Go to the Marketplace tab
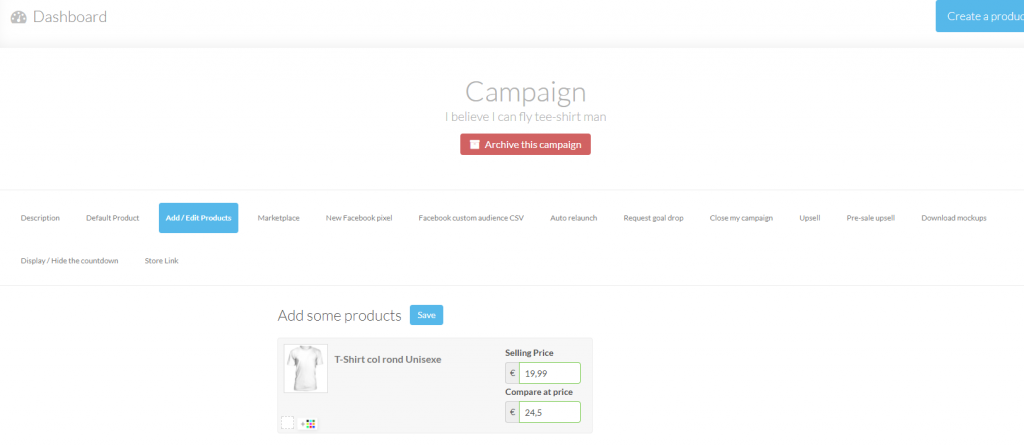 pos(278,218)
